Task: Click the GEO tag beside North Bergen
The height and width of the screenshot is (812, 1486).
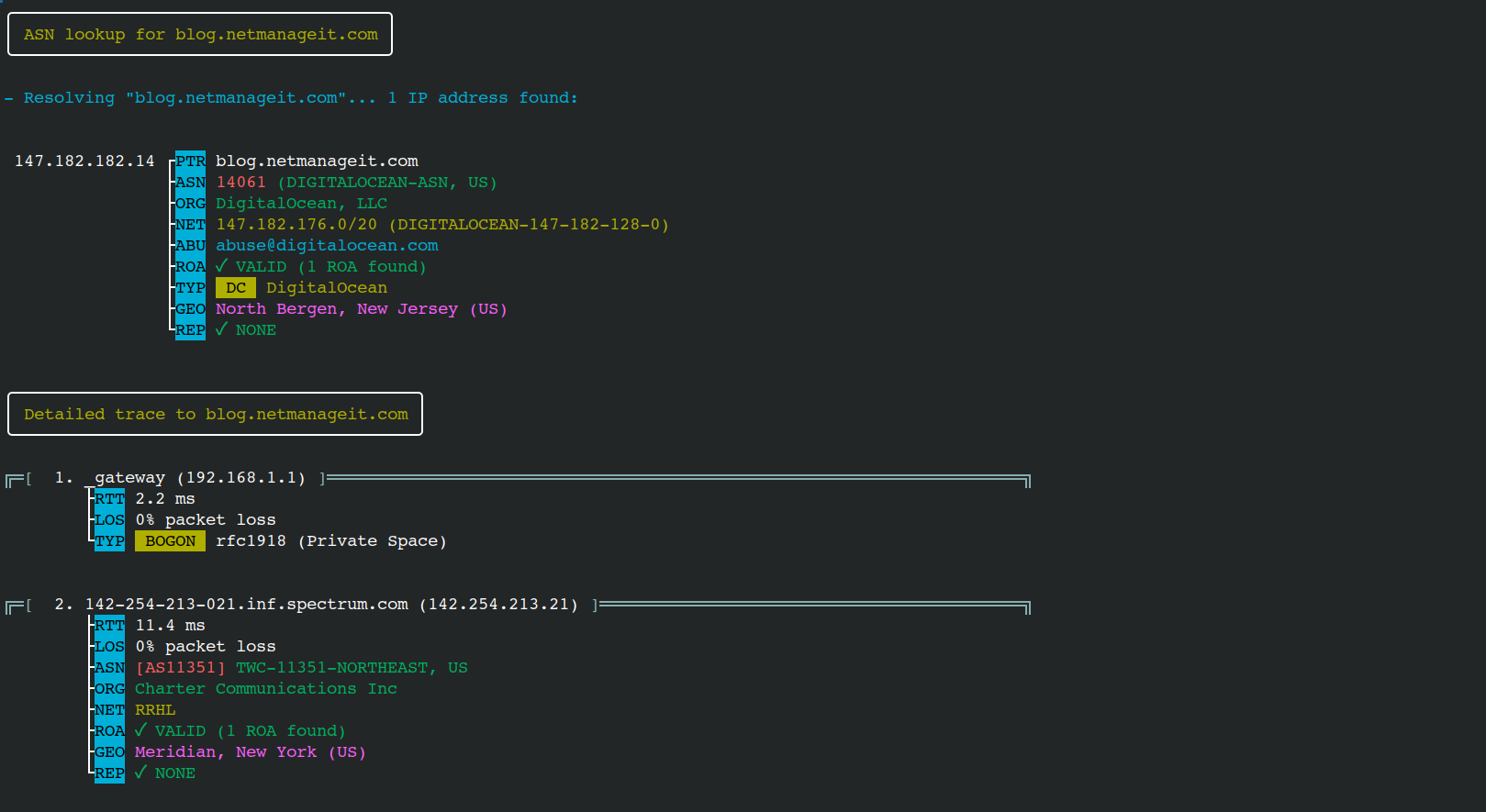Action: pyautogui.click(x=190, y=309)
